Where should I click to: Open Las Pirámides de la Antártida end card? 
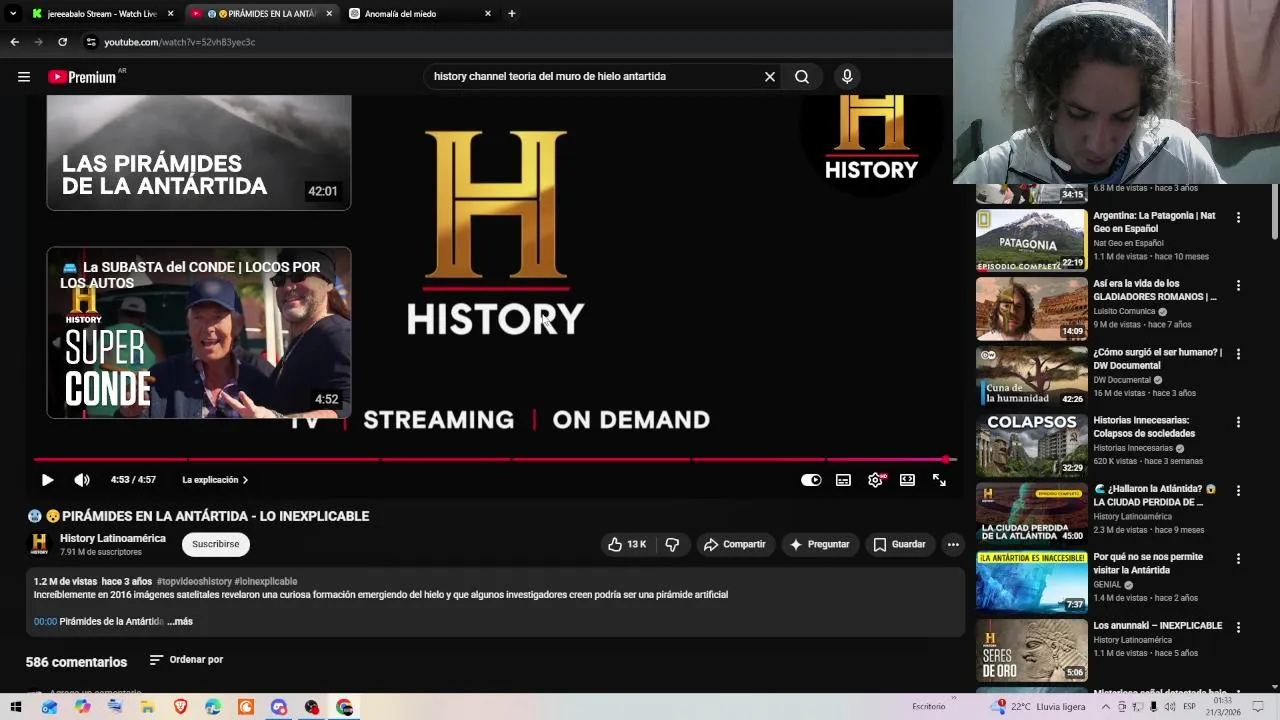click(x=199, y=152)
